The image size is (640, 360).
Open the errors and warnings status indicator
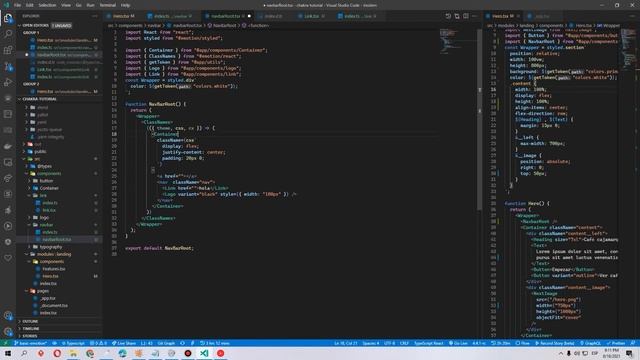[x=98, y=343]
